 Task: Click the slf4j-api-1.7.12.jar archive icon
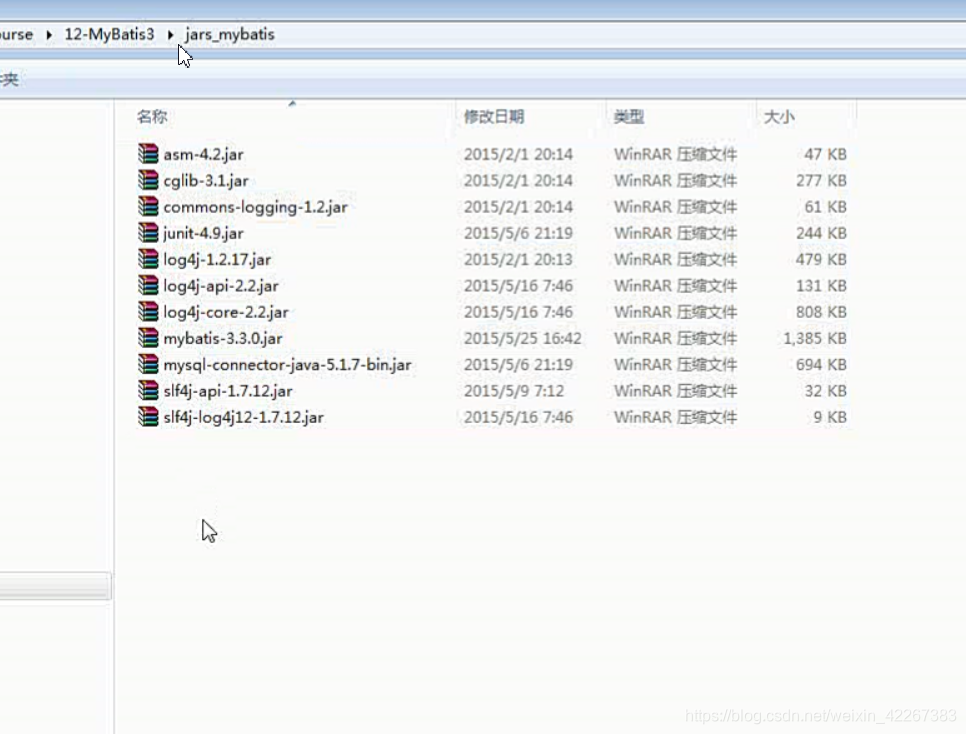pyautogui.click(x=148, y=391)
